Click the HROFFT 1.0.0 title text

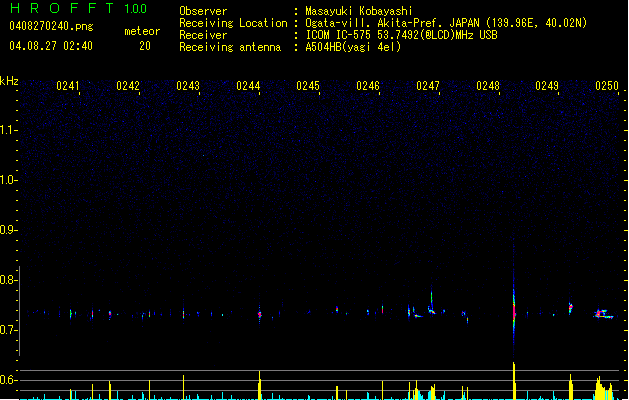[x=78, y=8]
